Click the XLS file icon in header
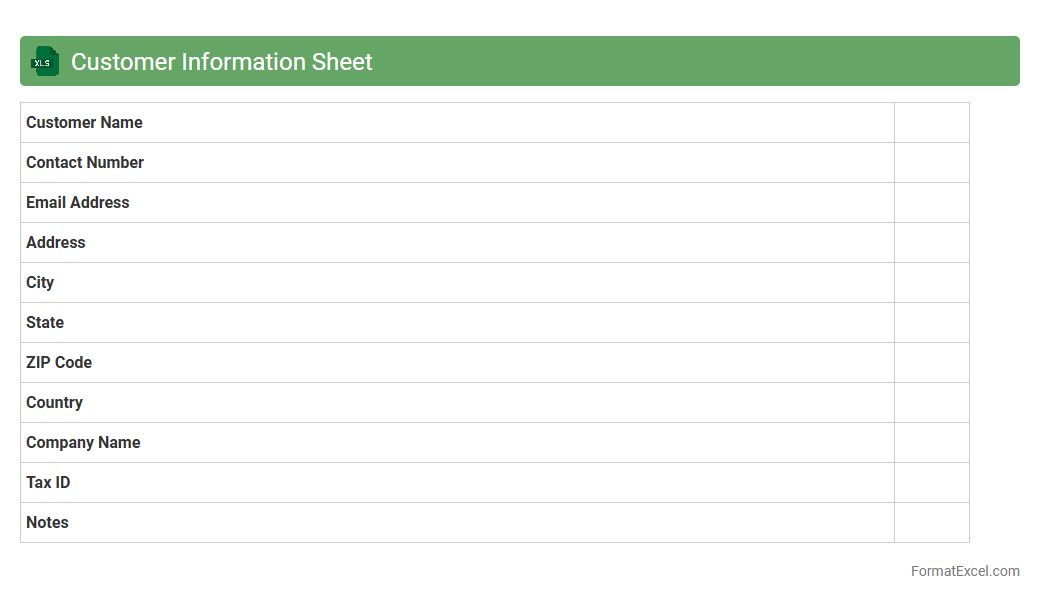1040x600 pixels. (45, 61)
